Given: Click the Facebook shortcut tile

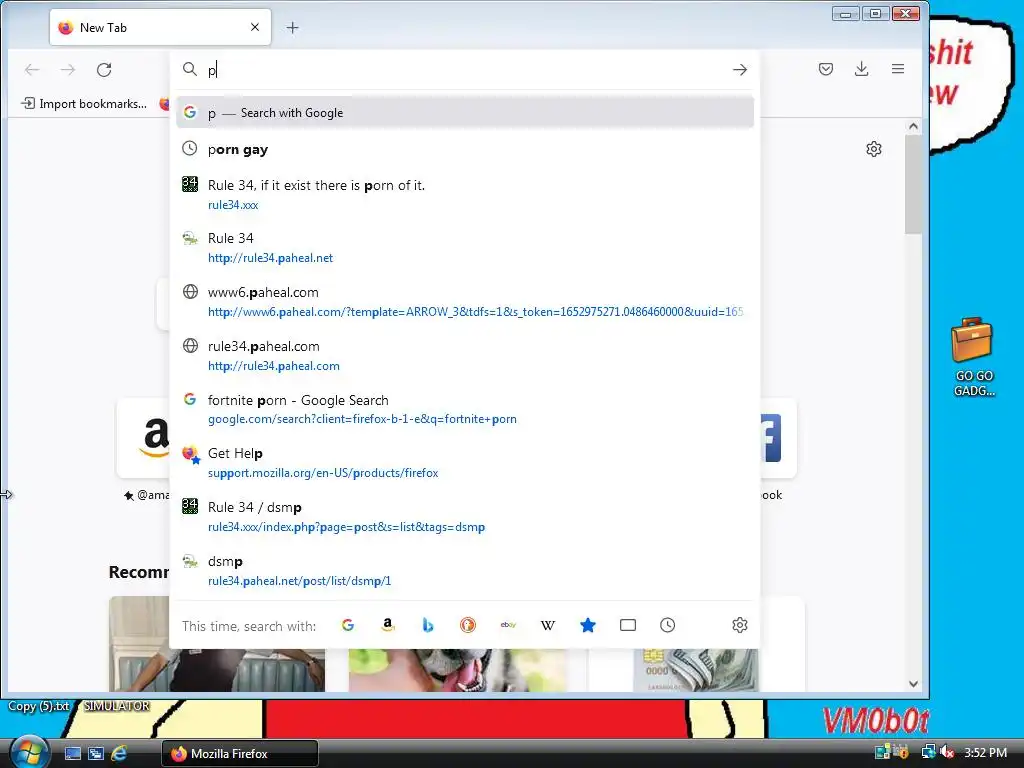Looking at the screenshot, I should coord(778,438).
